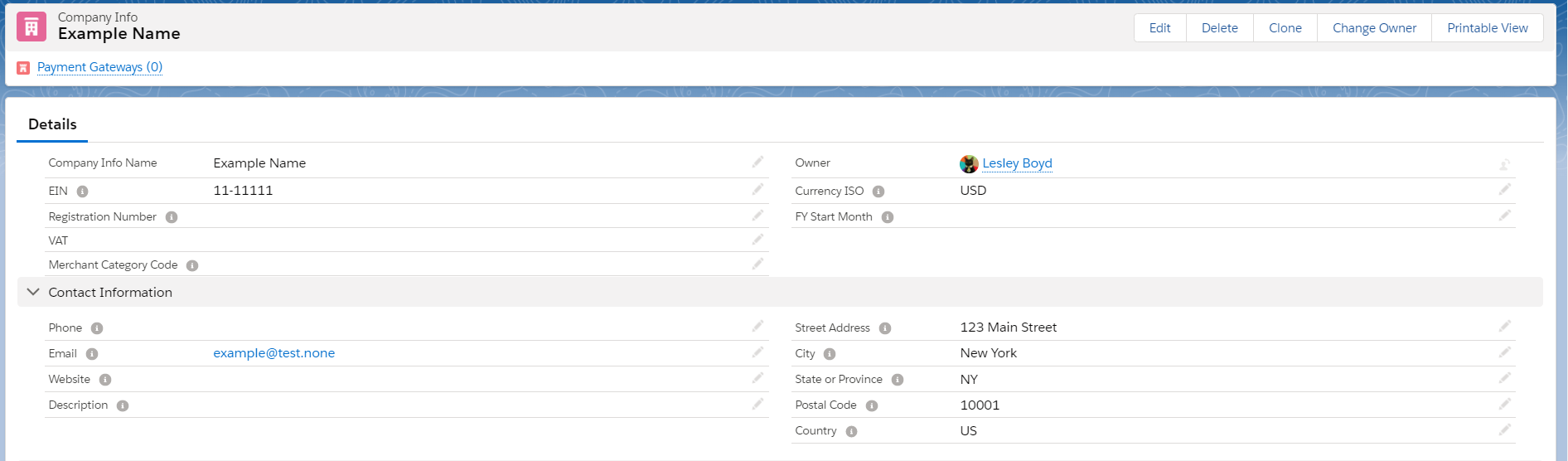1568x461 pixels.
Task: Collapse the Contact Information section
Action: (33, 292)
